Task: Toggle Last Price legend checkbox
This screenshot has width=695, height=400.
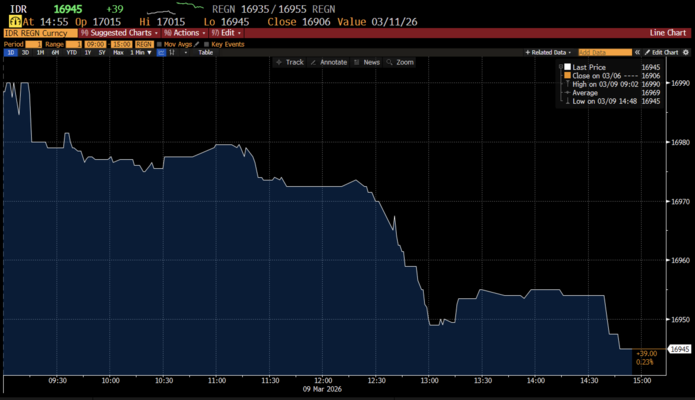Action: click(x=567, y=67)
